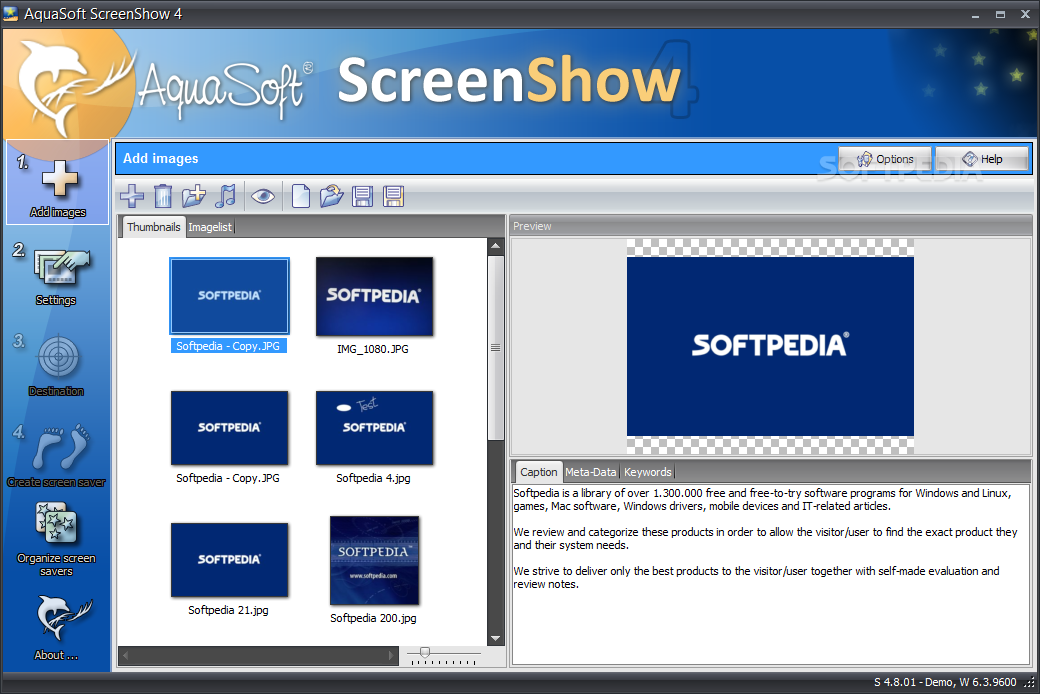Click the Softpedia 4.jpg file name label
Image resolution: width=1040 pixels, height=694 pixels.
pyautogui.click(x=373, y=478)
